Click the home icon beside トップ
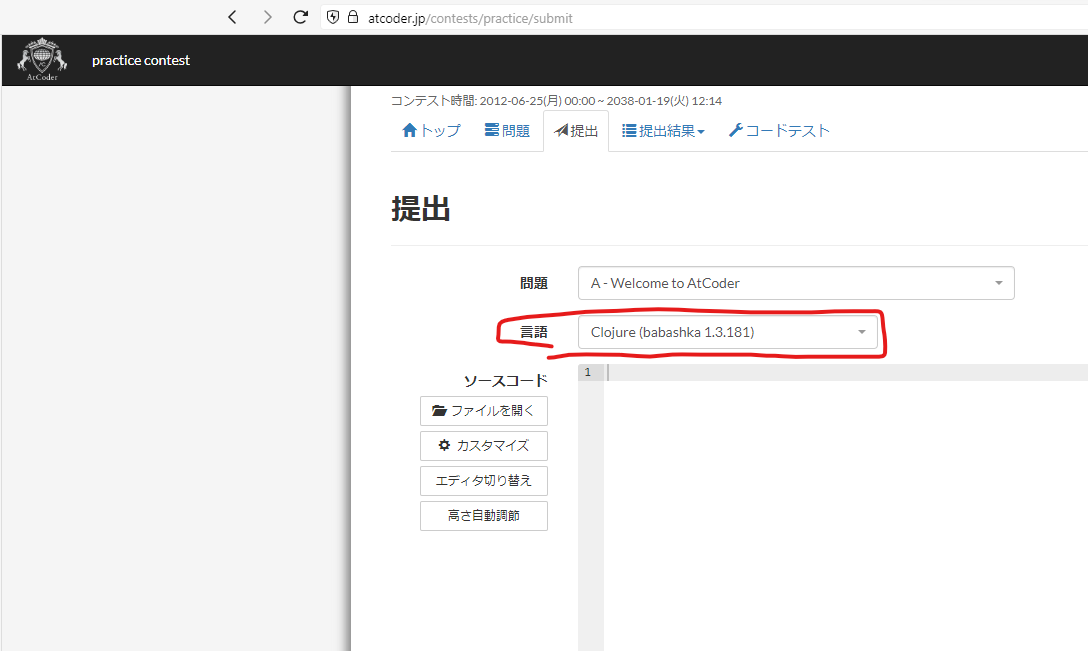This screenshot has height=651, width=1088. [x=409, y=130]
